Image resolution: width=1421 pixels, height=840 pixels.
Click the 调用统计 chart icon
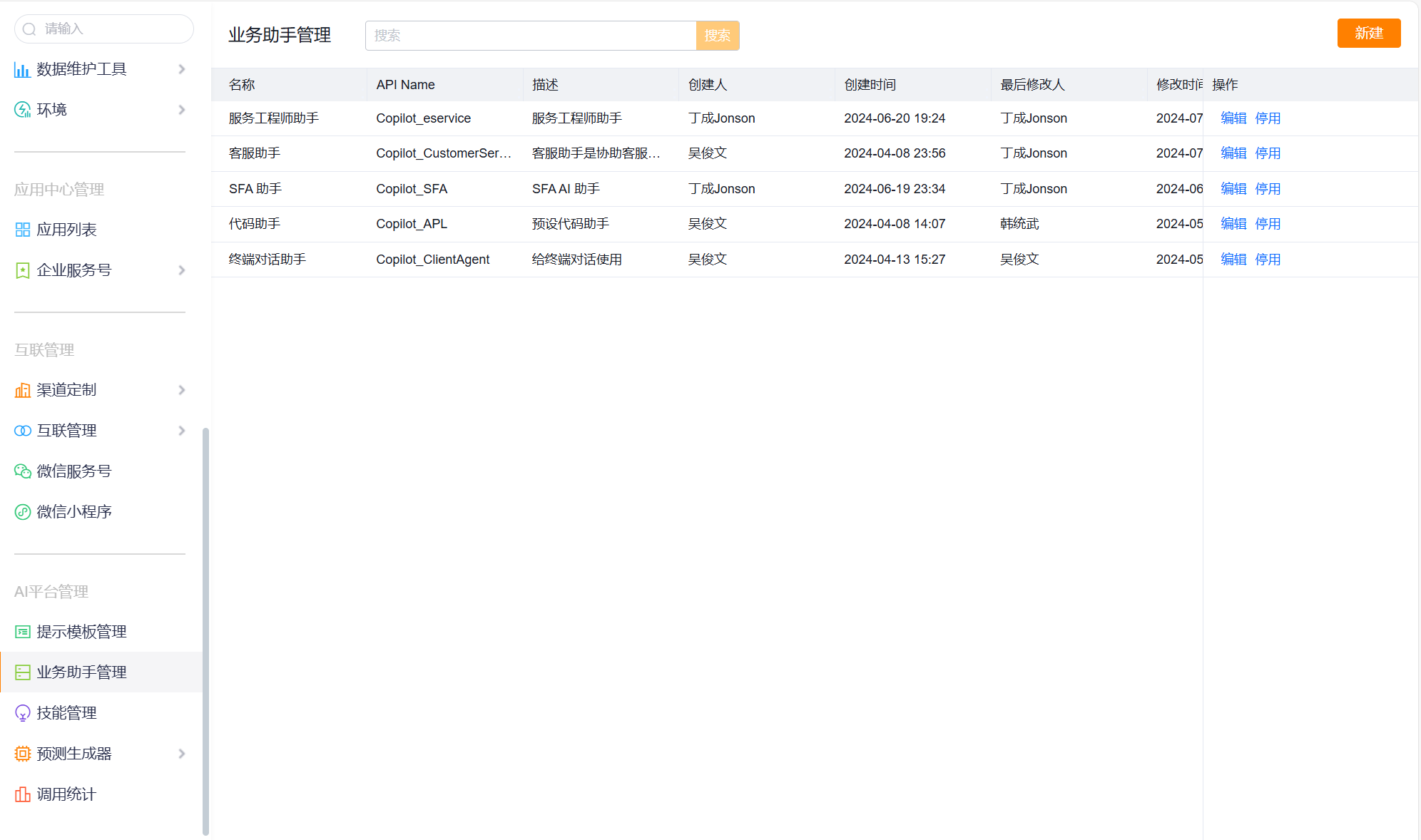22,794
